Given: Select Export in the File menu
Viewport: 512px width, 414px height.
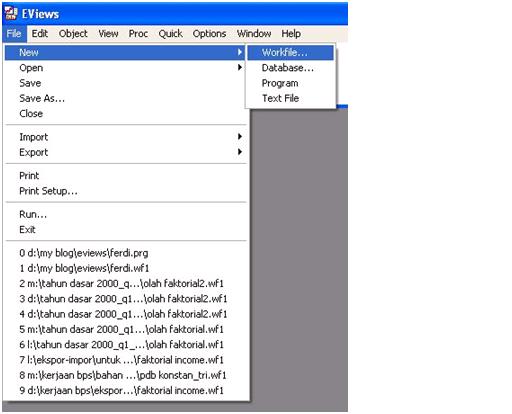Looking at the screenshot, I should point(125,152).
